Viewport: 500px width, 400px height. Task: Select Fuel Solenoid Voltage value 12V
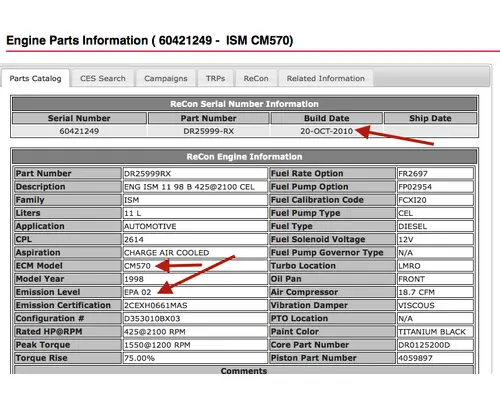coord(435,239)
